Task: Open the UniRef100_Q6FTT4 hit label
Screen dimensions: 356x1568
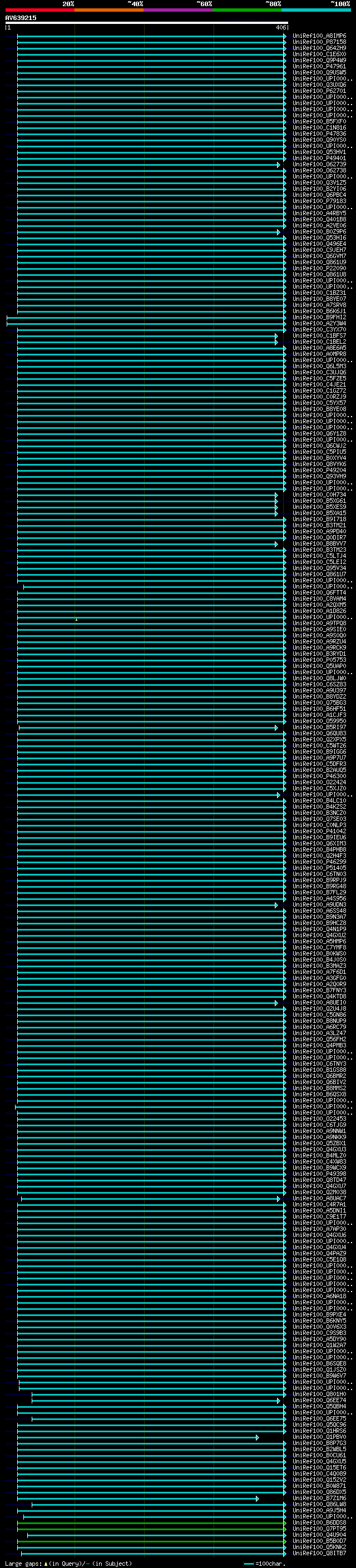Action: coord(319,593)
